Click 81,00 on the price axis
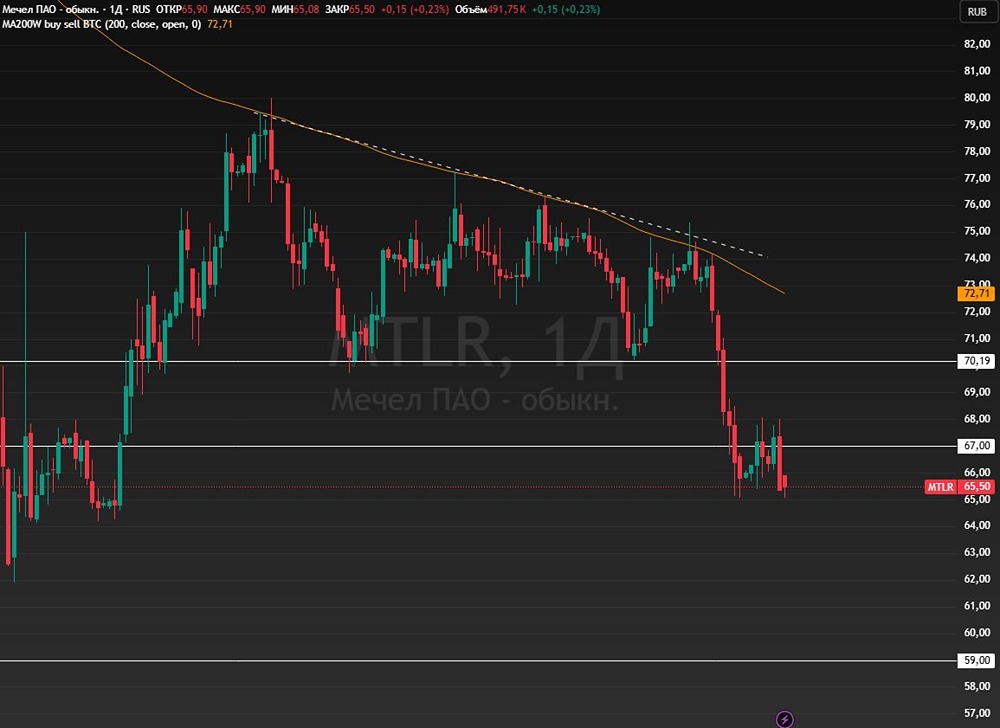The height and width of the screenshot is (728, 1000). pyautogui.click(x=977, y=70)
